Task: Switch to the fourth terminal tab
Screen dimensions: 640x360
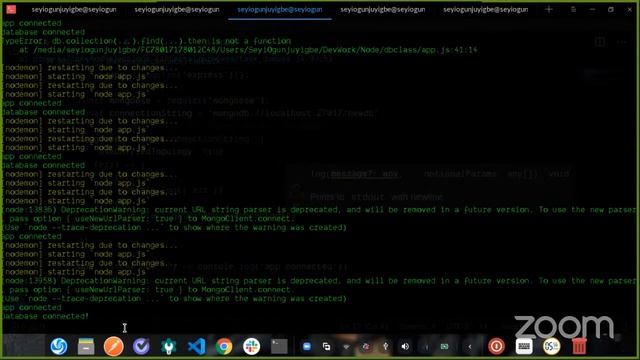Action: point(382,9)
